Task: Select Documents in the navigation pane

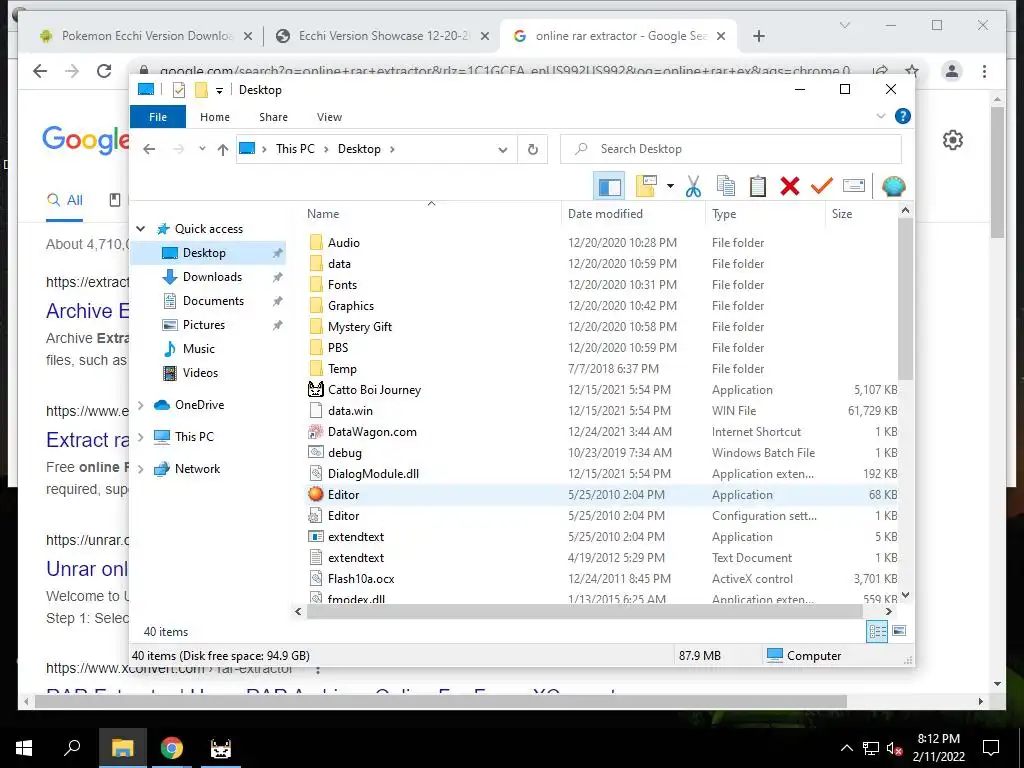Action: [x=214, y=301]
